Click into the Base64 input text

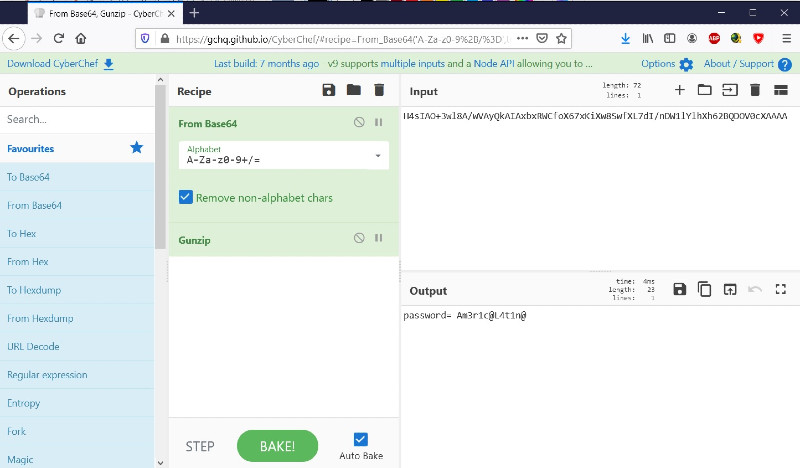point(595,116)
